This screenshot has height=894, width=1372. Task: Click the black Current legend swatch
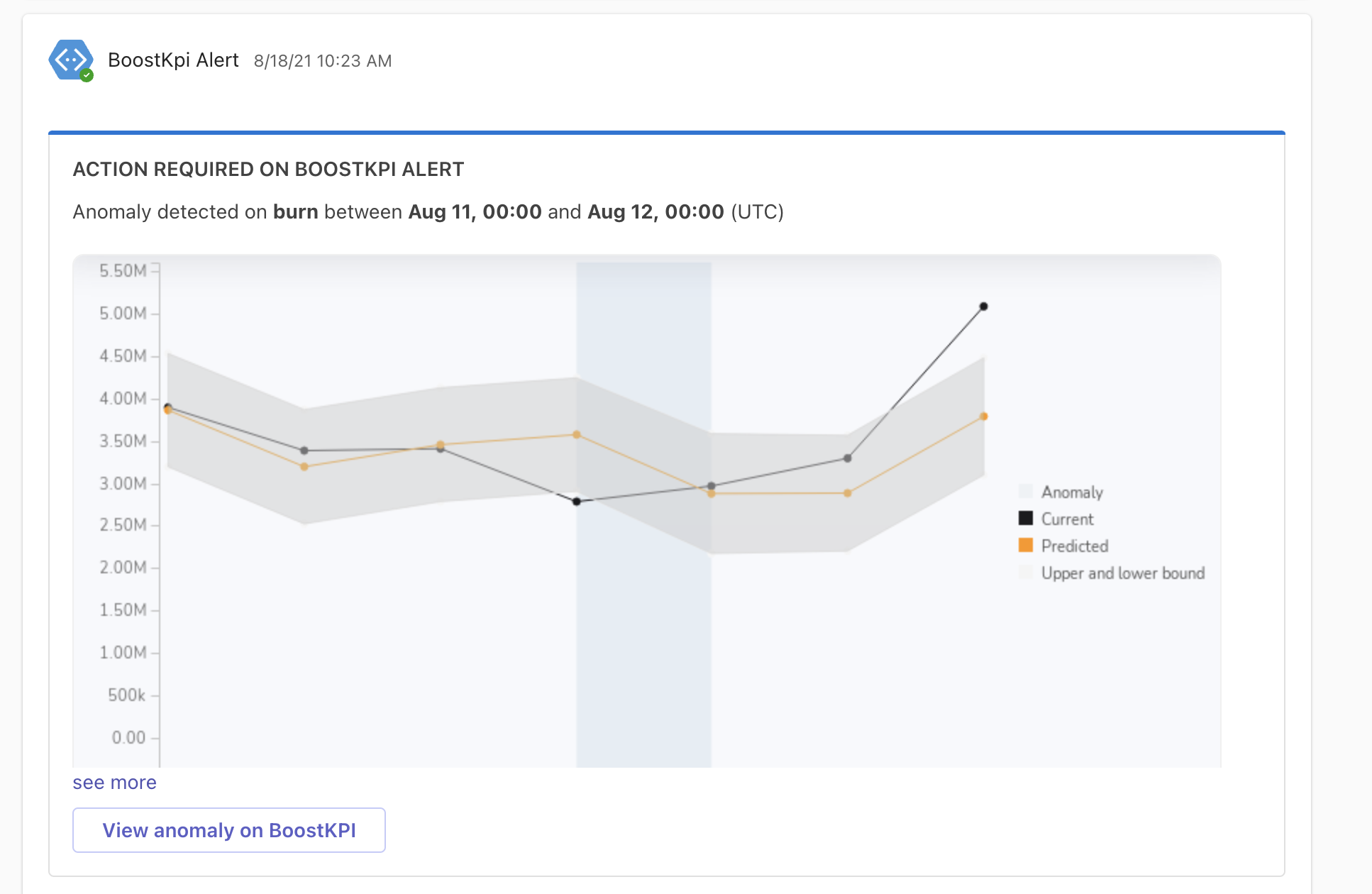1026,518
